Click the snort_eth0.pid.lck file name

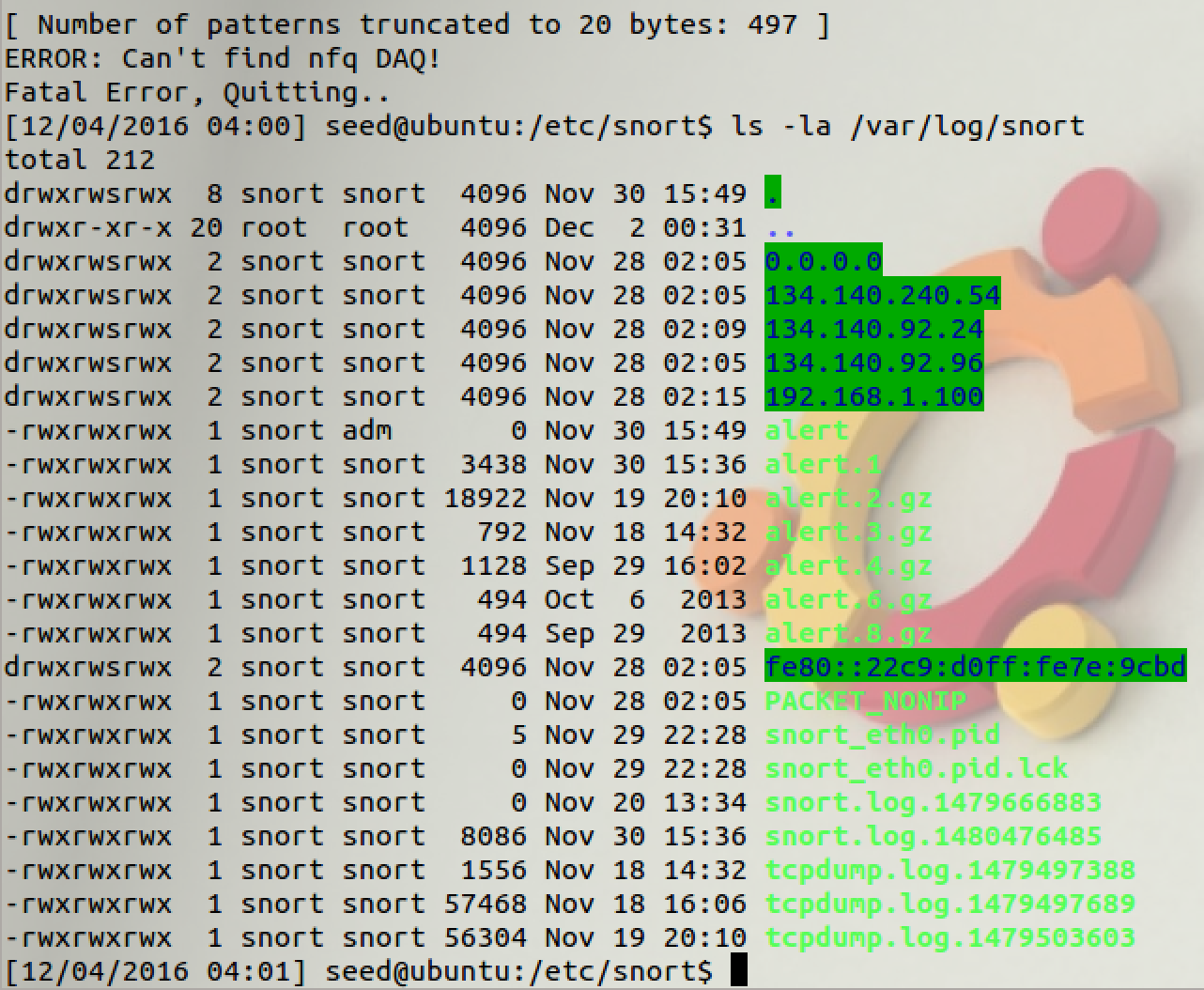click(916, 769)
